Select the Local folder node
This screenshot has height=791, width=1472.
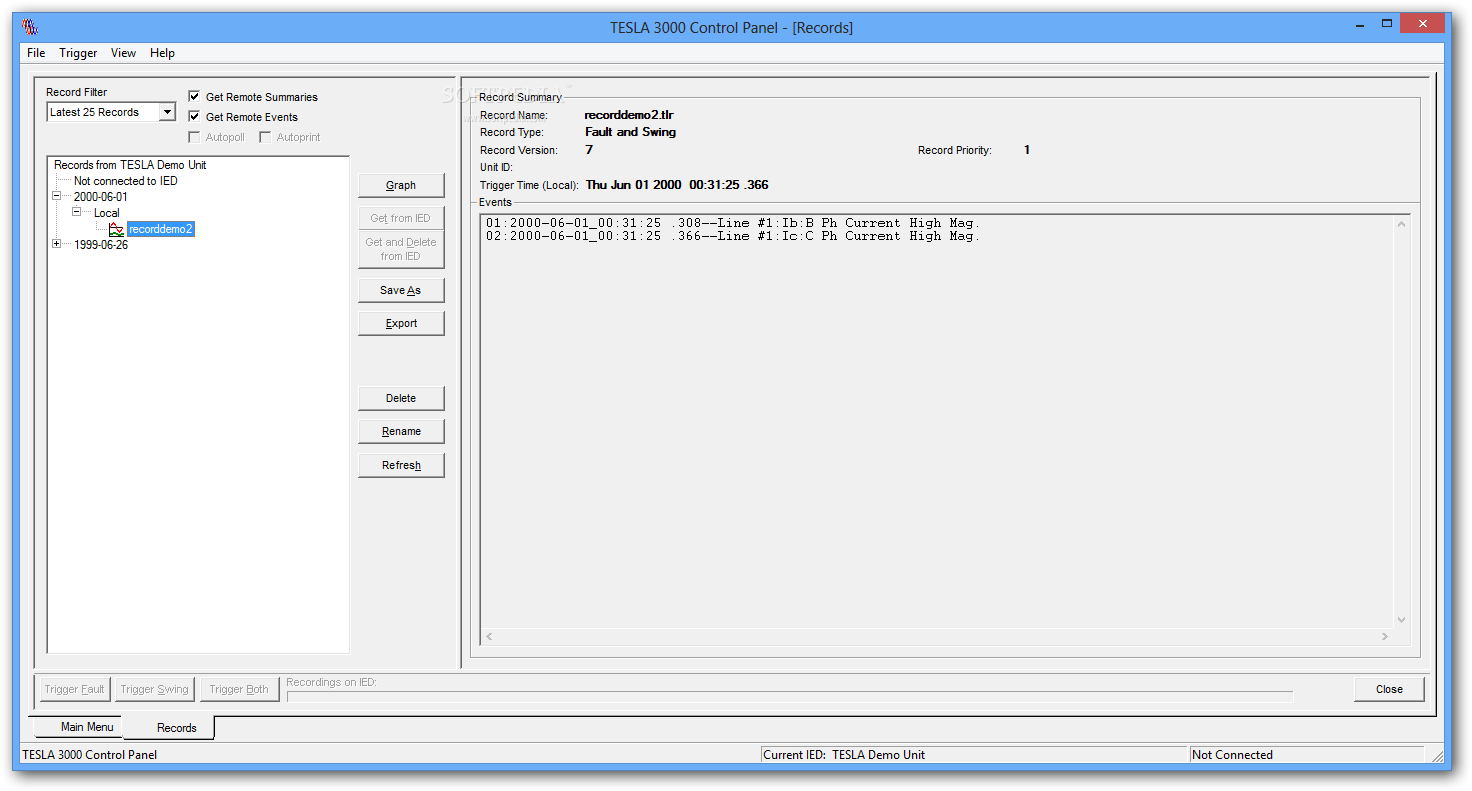pyautogui.click(x=107, y=213)
